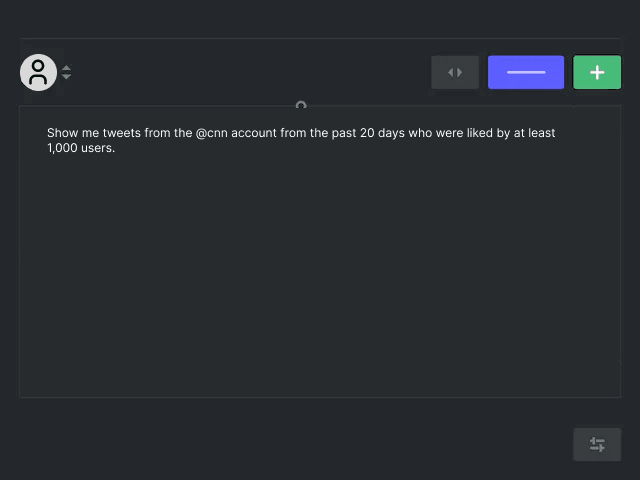The image size is (640, 480).
Task: Open settings sliders icon at bottom right
Action: [597, 444]
